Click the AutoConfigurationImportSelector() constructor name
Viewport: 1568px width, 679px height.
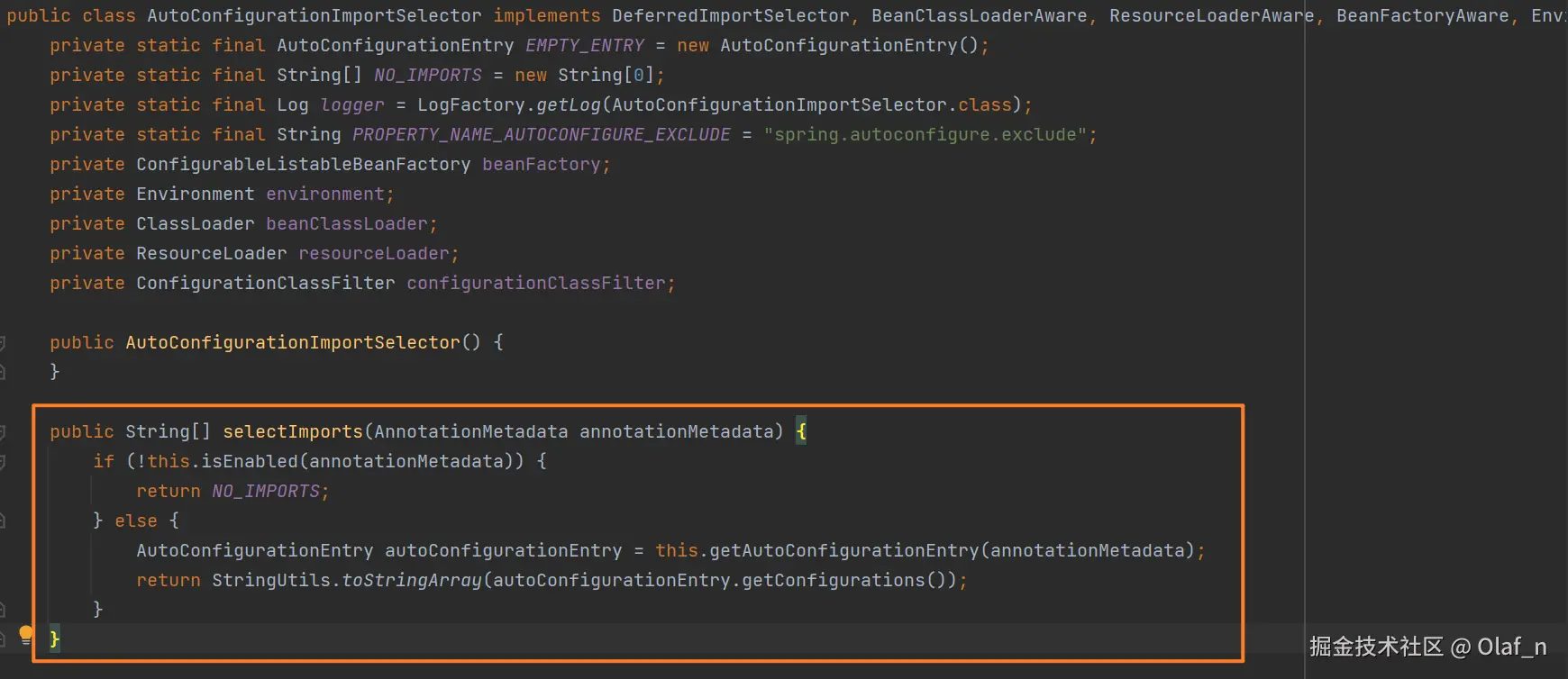click(293, 342)
